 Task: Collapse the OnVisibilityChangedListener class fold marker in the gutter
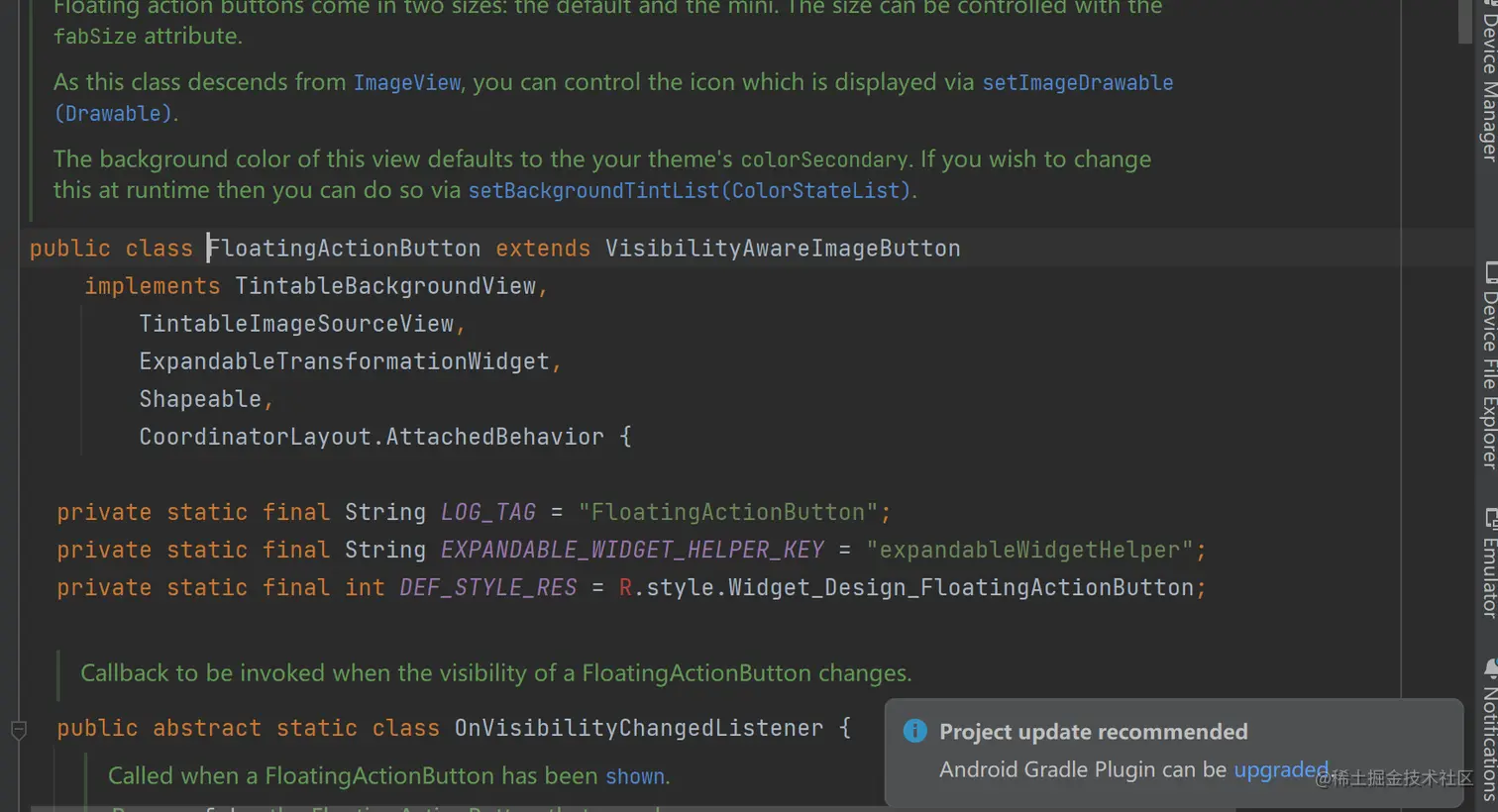tap(18, 730)
